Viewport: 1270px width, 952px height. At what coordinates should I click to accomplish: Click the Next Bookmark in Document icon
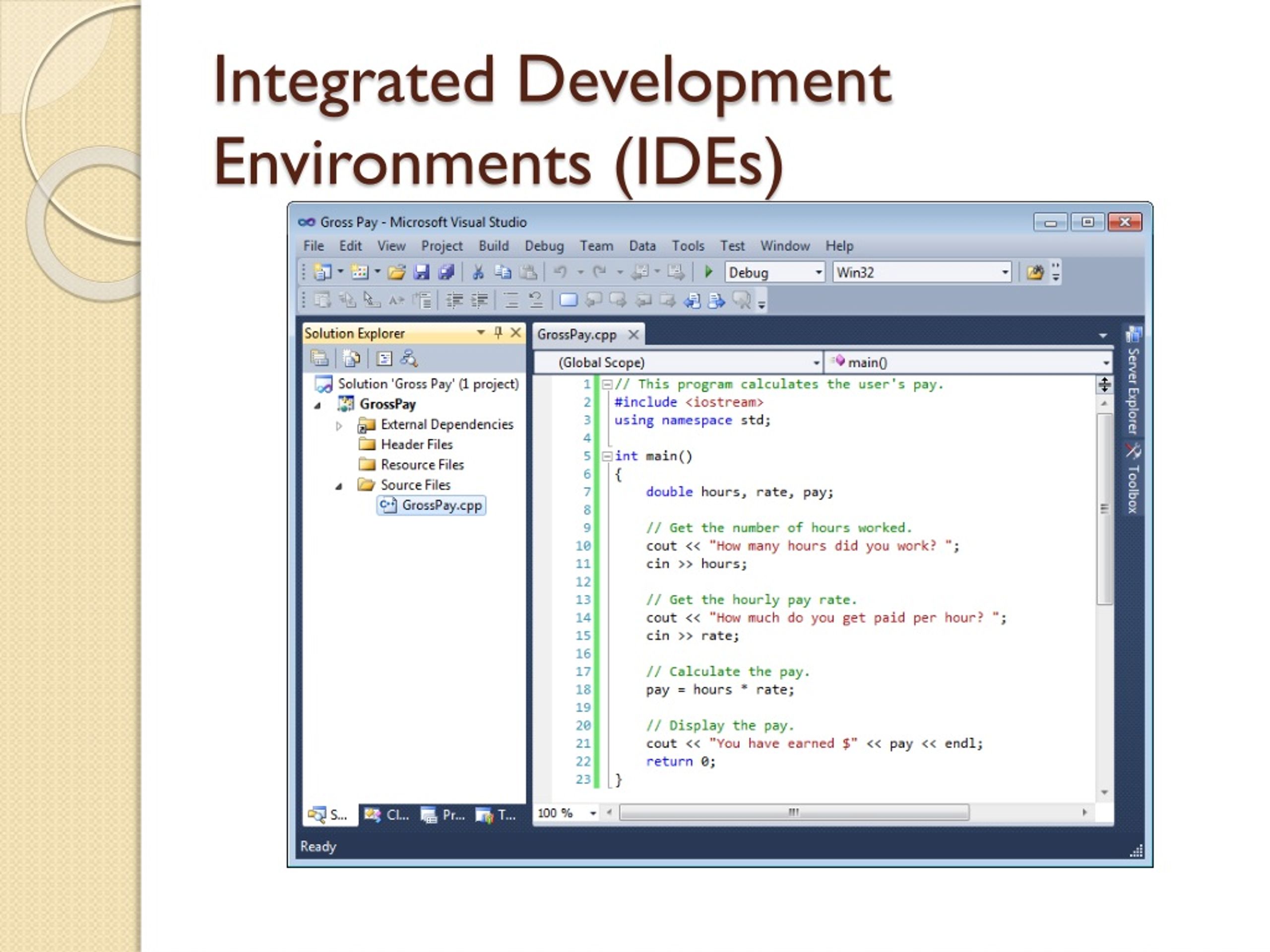(x=618, y=300)
